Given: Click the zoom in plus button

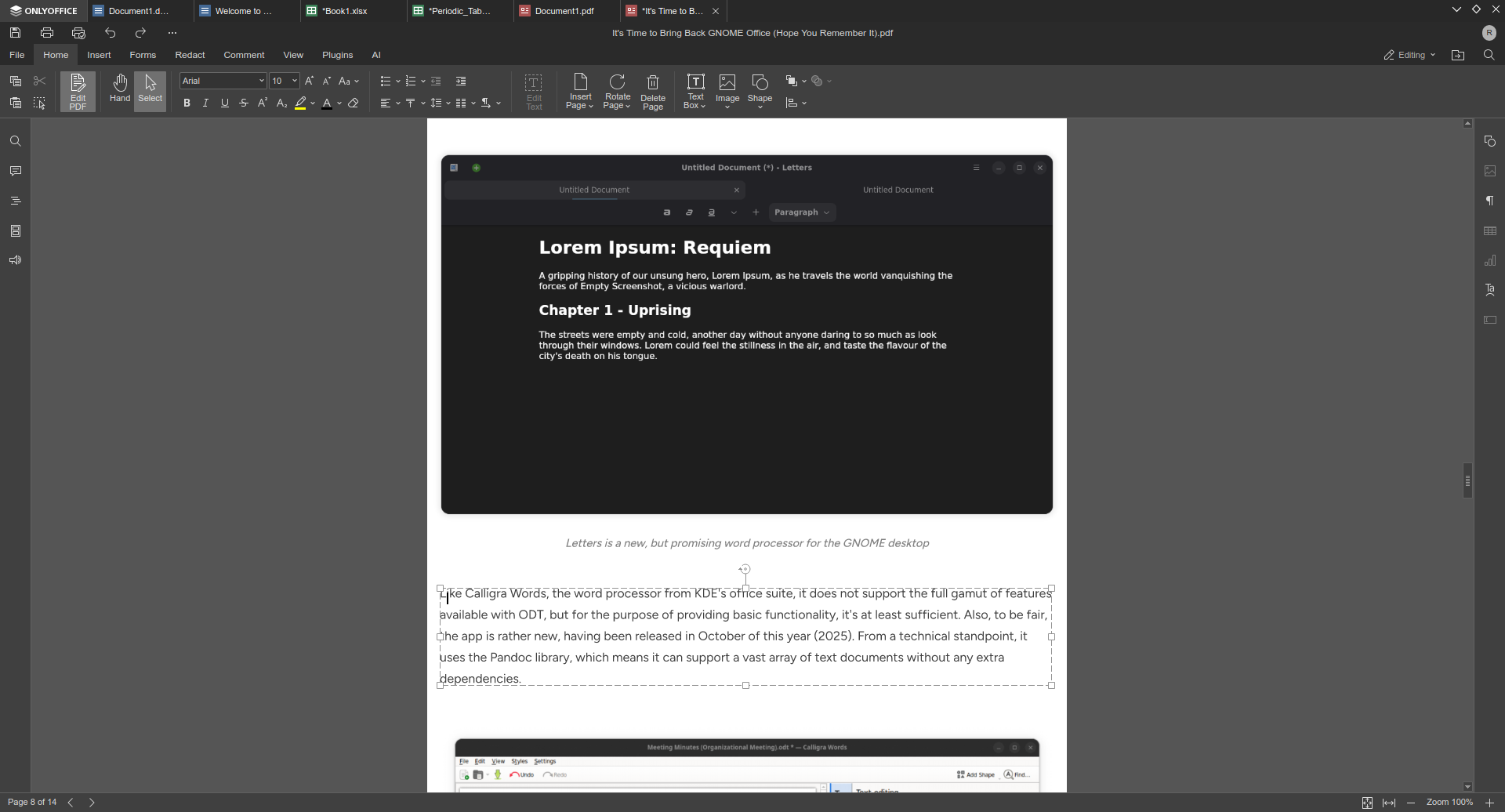Looking at the screenshot, I should 1490,803.
